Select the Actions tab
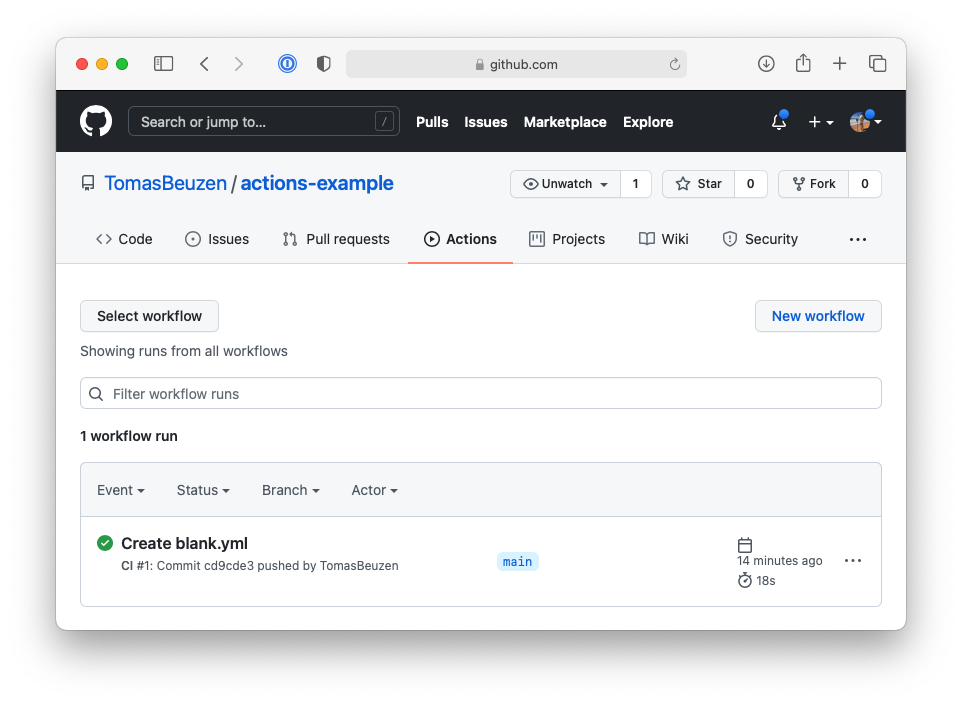 point(460,239)
